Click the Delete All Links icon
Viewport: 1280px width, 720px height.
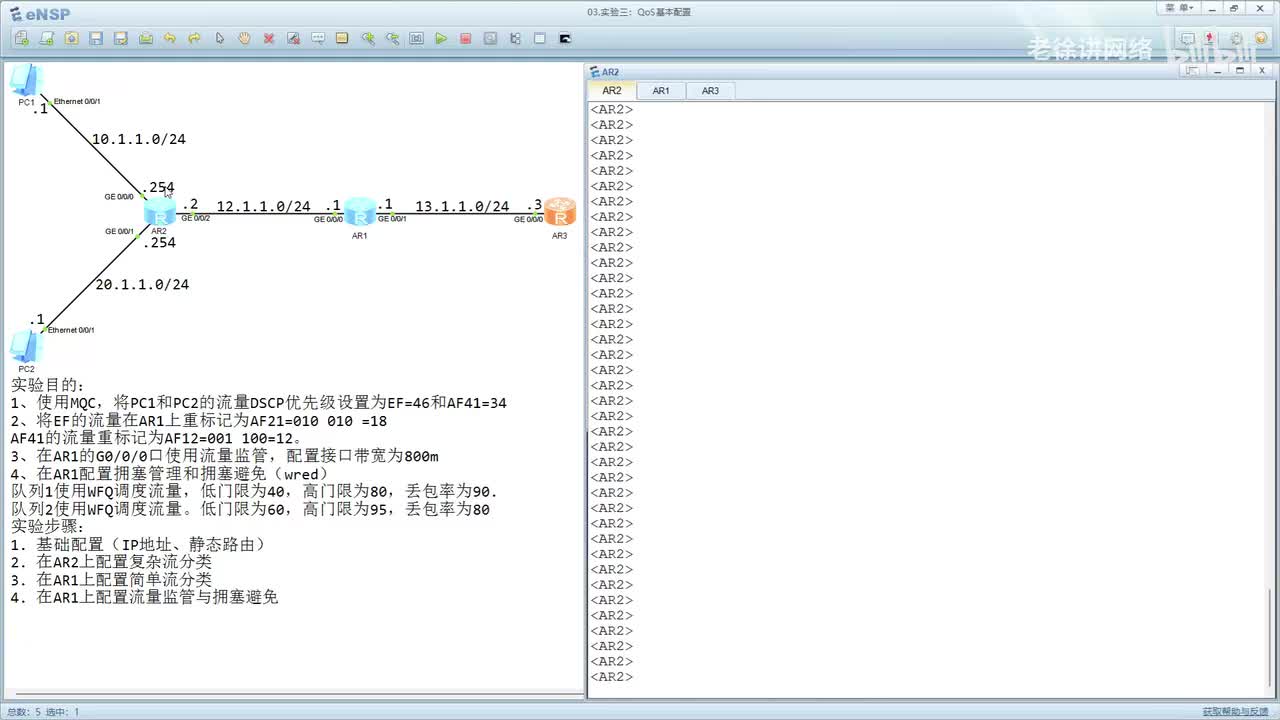(294, 39)
